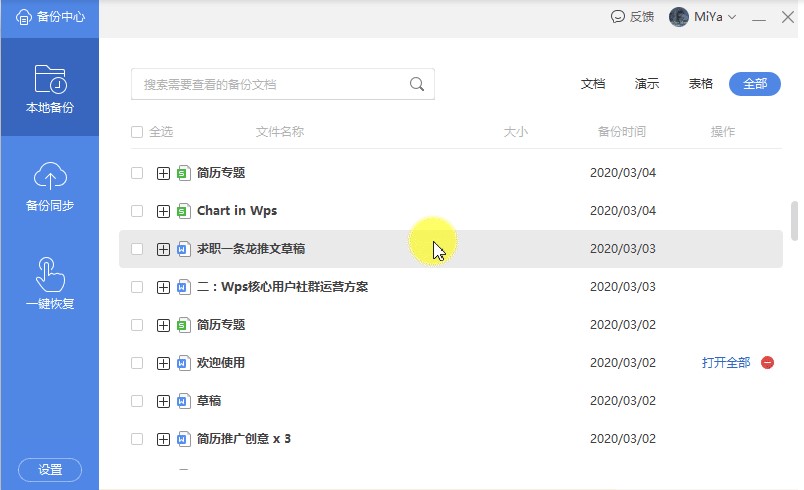The width and height of the screenshot is (804, 490).
Task: Click the 文件名称 column header
Action: pyautogui.click(x=280, y=132)
